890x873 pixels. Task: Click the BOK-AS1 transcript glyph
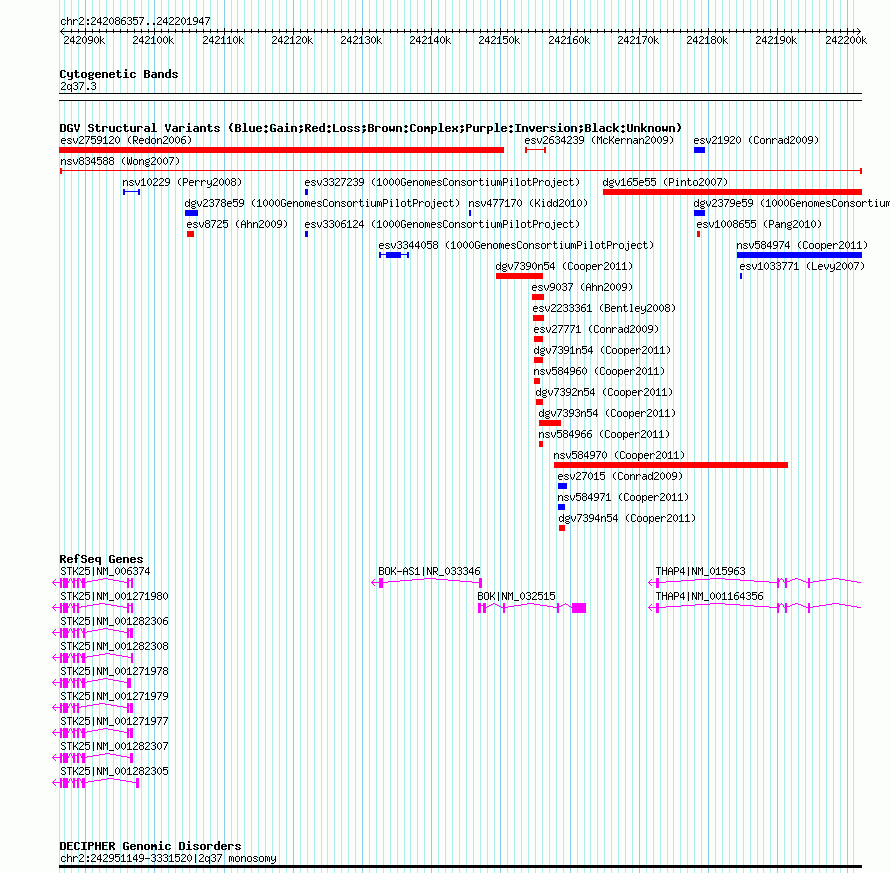point(427,582)
